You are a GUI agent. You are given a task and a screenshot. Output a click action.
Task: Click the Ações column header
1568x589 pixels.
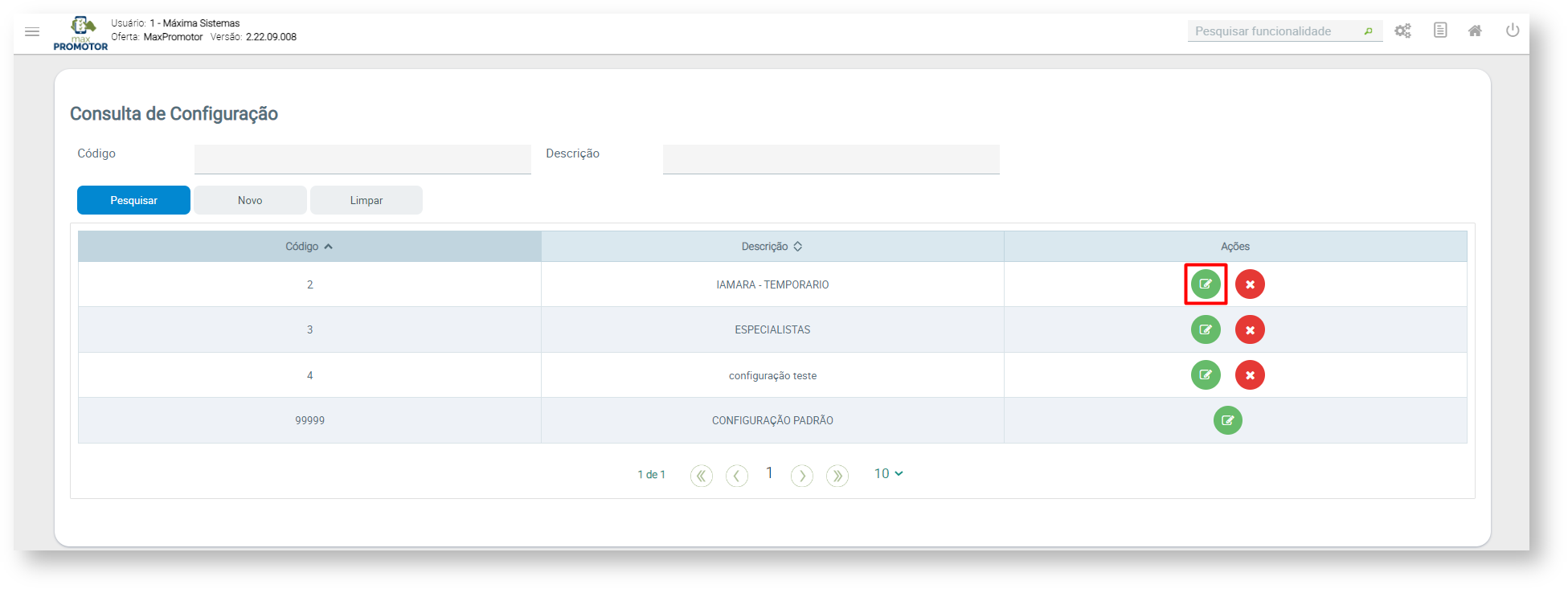[x=1235, y=247]
